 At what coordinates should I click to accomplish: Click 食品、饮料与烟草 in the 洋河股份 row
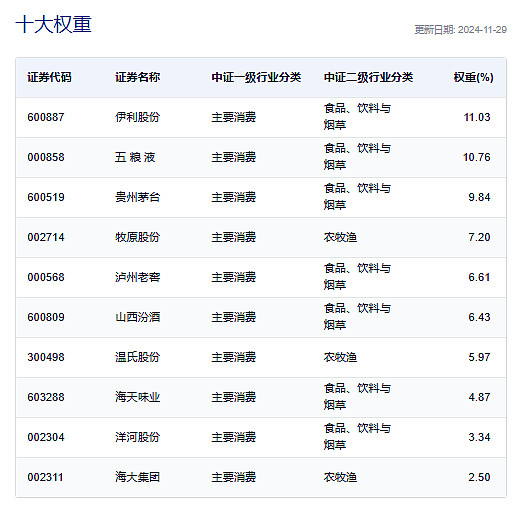coord(357,437)
